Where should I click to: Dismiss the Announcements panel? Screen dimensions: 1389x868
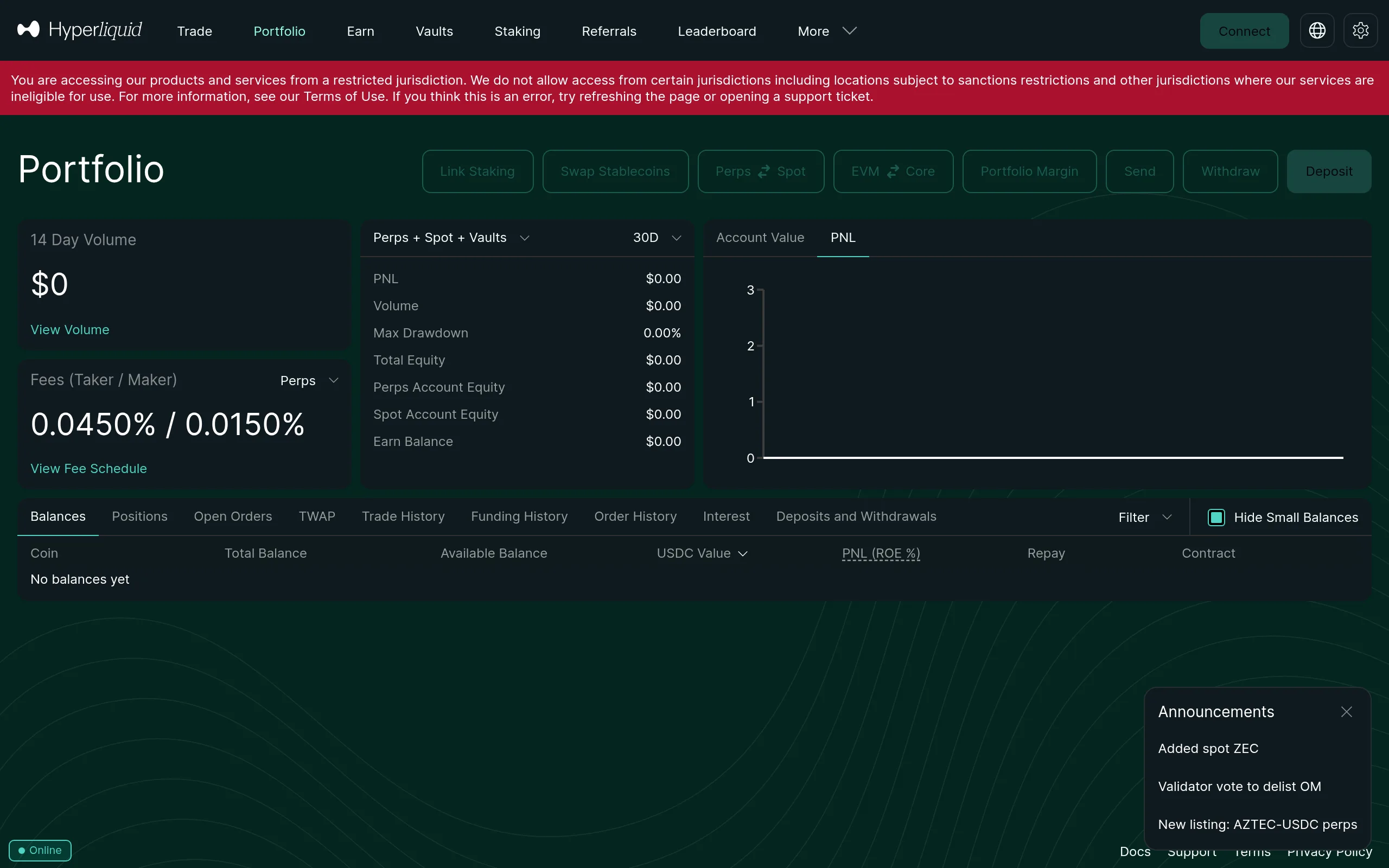tap(1347, 712)
